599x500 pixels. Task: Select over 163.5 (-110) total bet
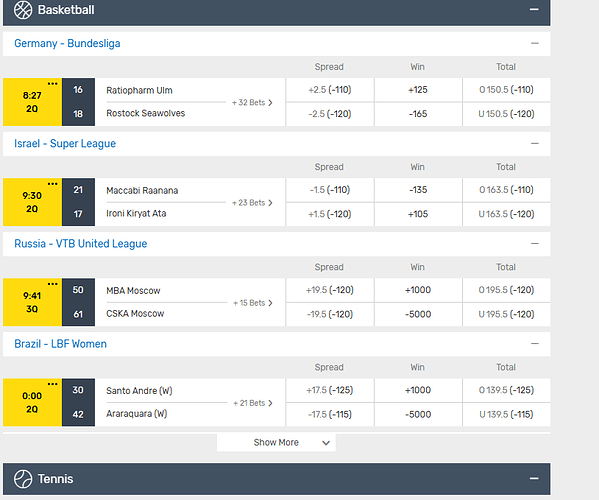pyautogui.click(x=507, y=190)
